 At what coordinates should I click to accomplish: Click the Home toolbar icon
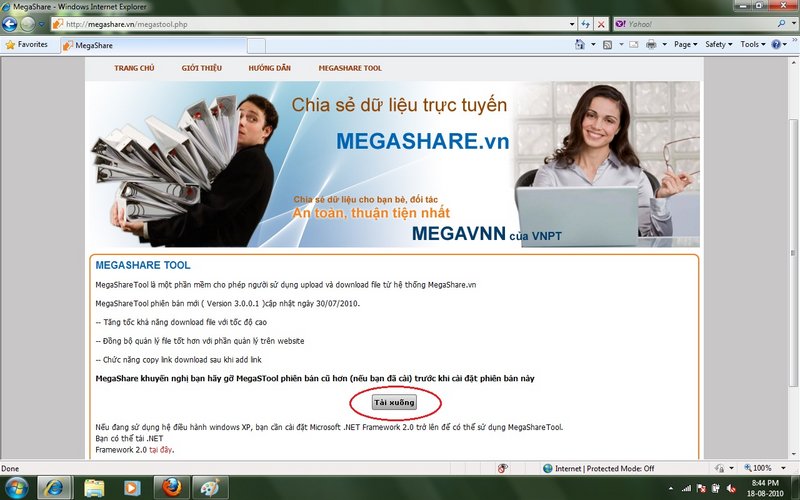[x=580, y=45]
